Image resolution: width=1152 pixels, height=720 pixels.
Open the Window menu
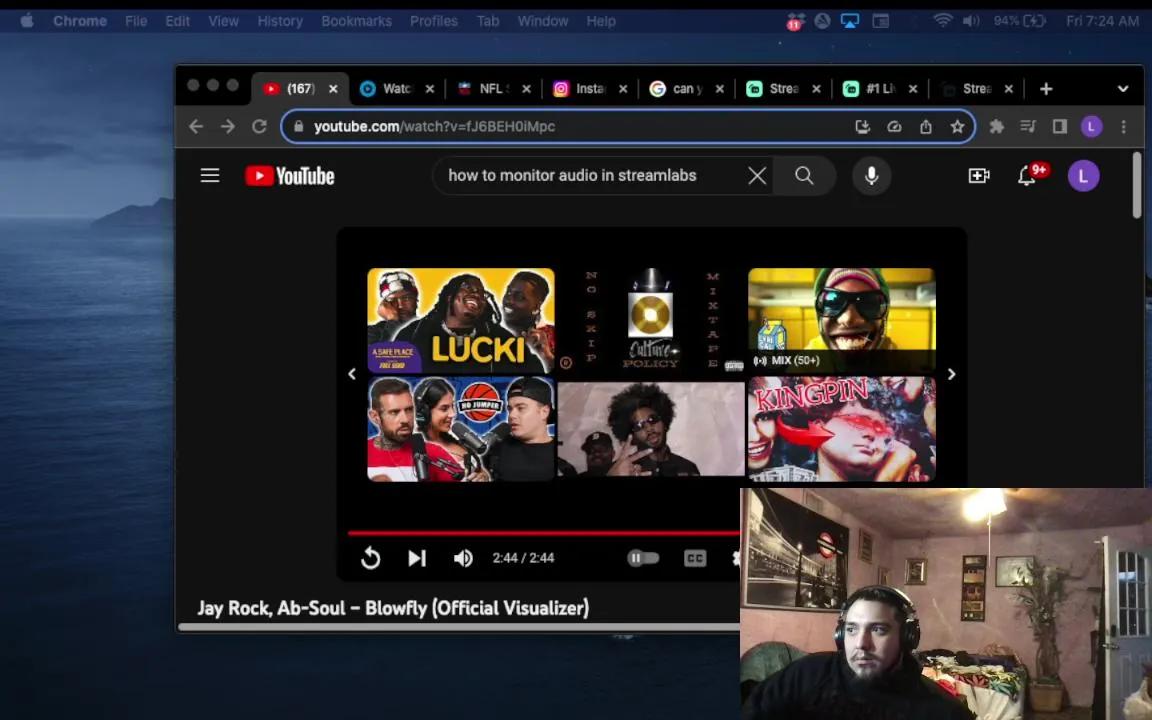tap(543, 21)
